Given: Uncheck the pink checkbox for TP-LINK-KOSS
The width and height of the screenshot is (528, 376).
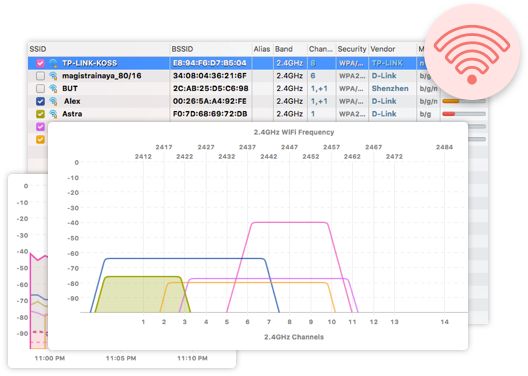Looking at the screenshot, I should pyautogui.click(x=40, y=63).
